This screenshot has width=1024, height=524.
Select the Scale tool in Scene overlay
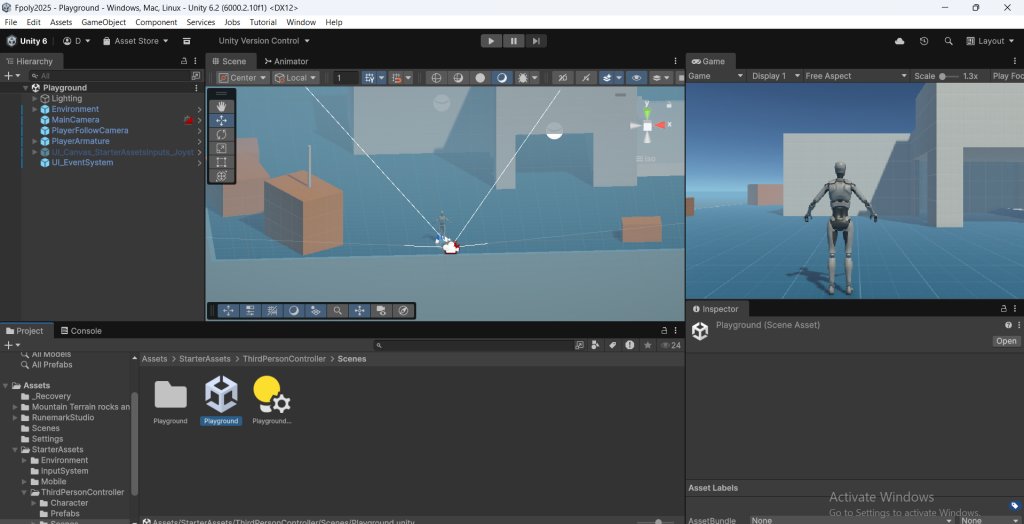click(221, 148)
